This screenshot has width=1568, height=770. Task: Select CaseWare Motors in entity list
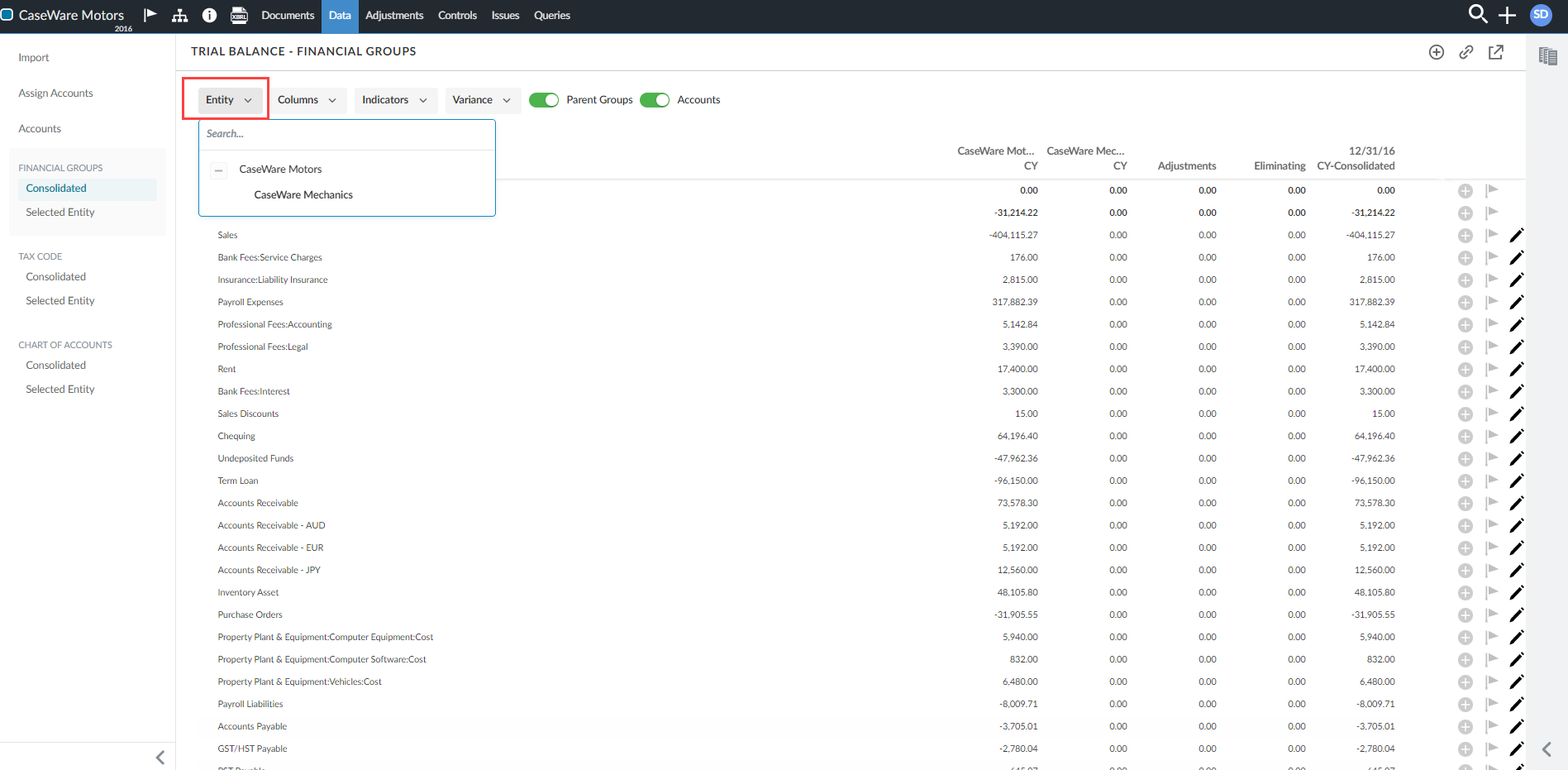280,170
